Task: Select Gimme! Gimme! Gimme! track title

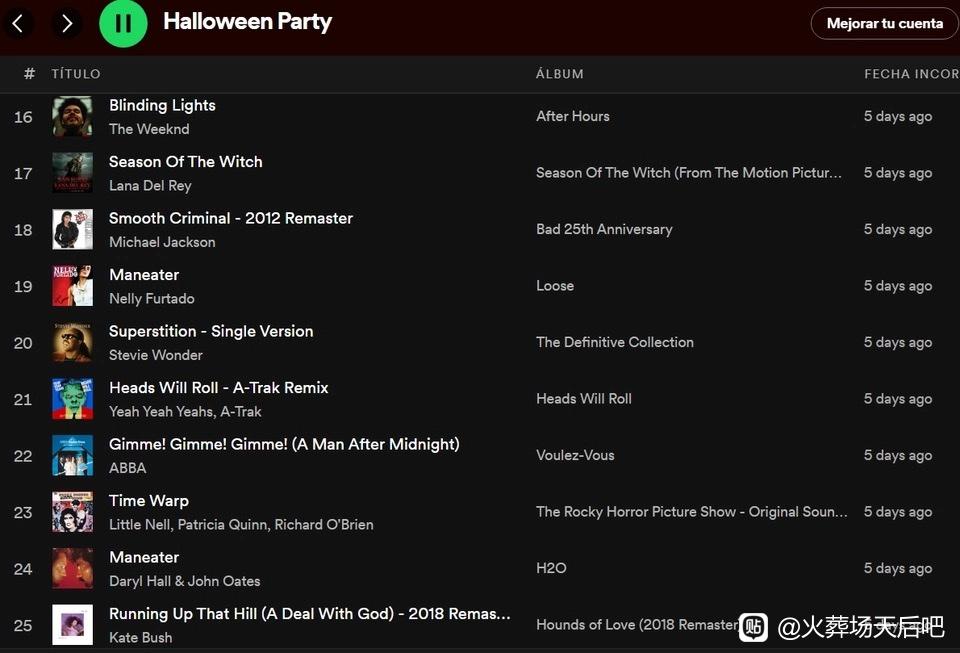Action: click(284, 444)
